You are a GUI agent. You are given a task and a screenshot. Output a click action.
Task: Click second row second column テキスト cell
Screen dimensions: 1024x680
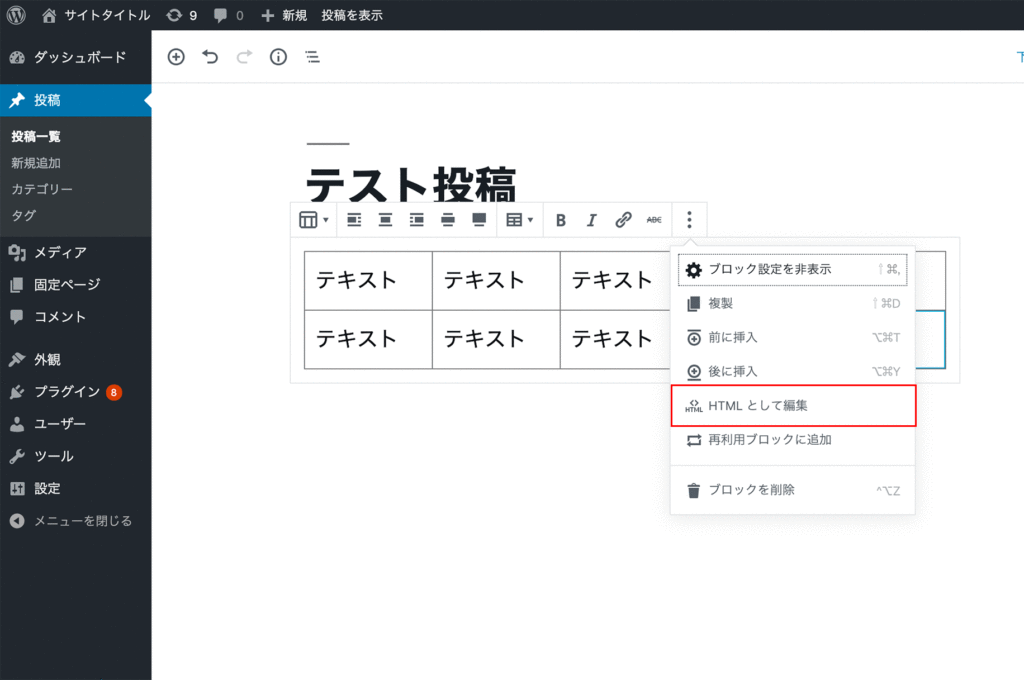(496, 340)
